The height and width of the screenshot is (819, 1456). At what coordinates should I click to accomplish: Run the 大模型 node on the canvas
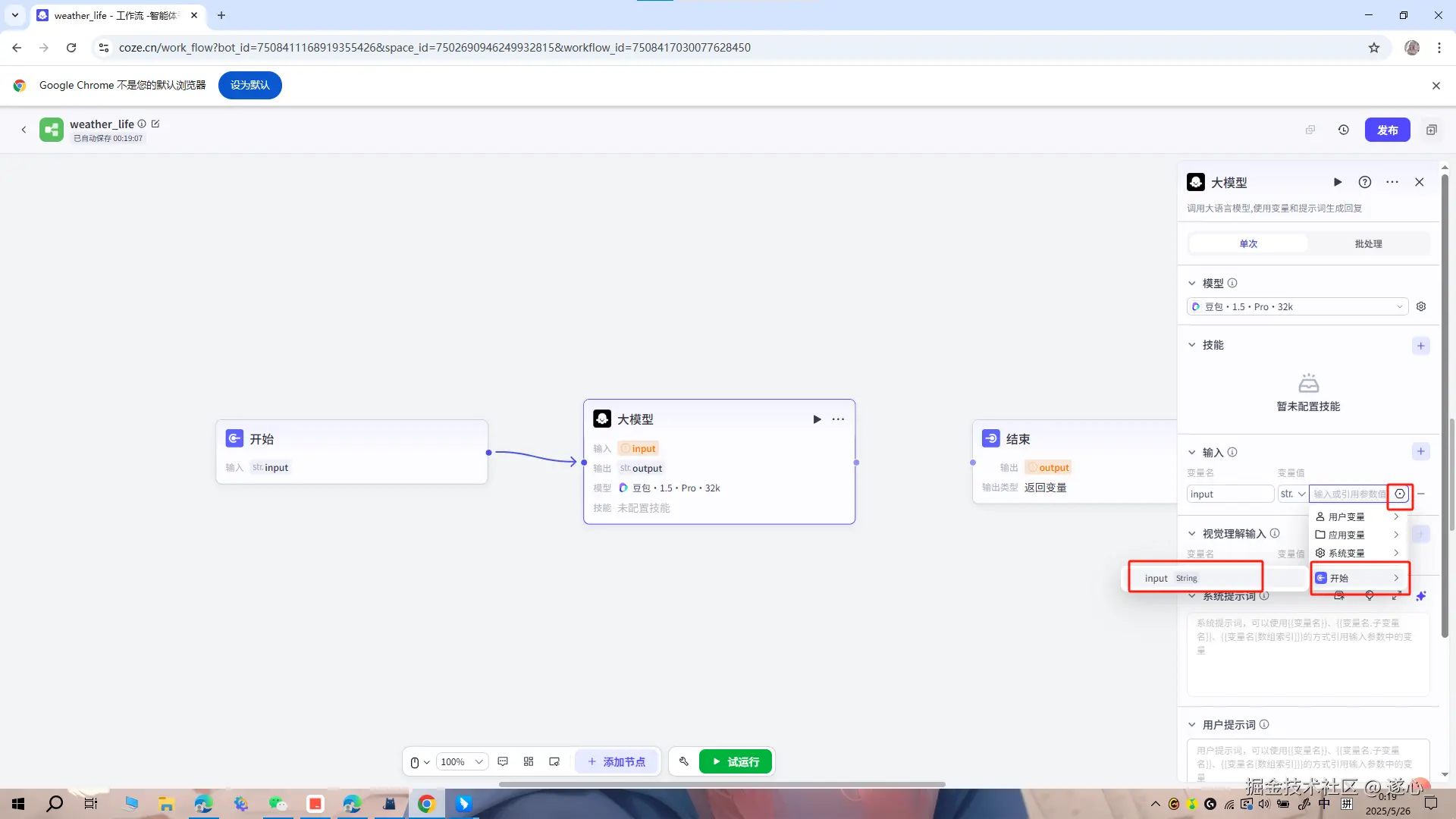817,419
